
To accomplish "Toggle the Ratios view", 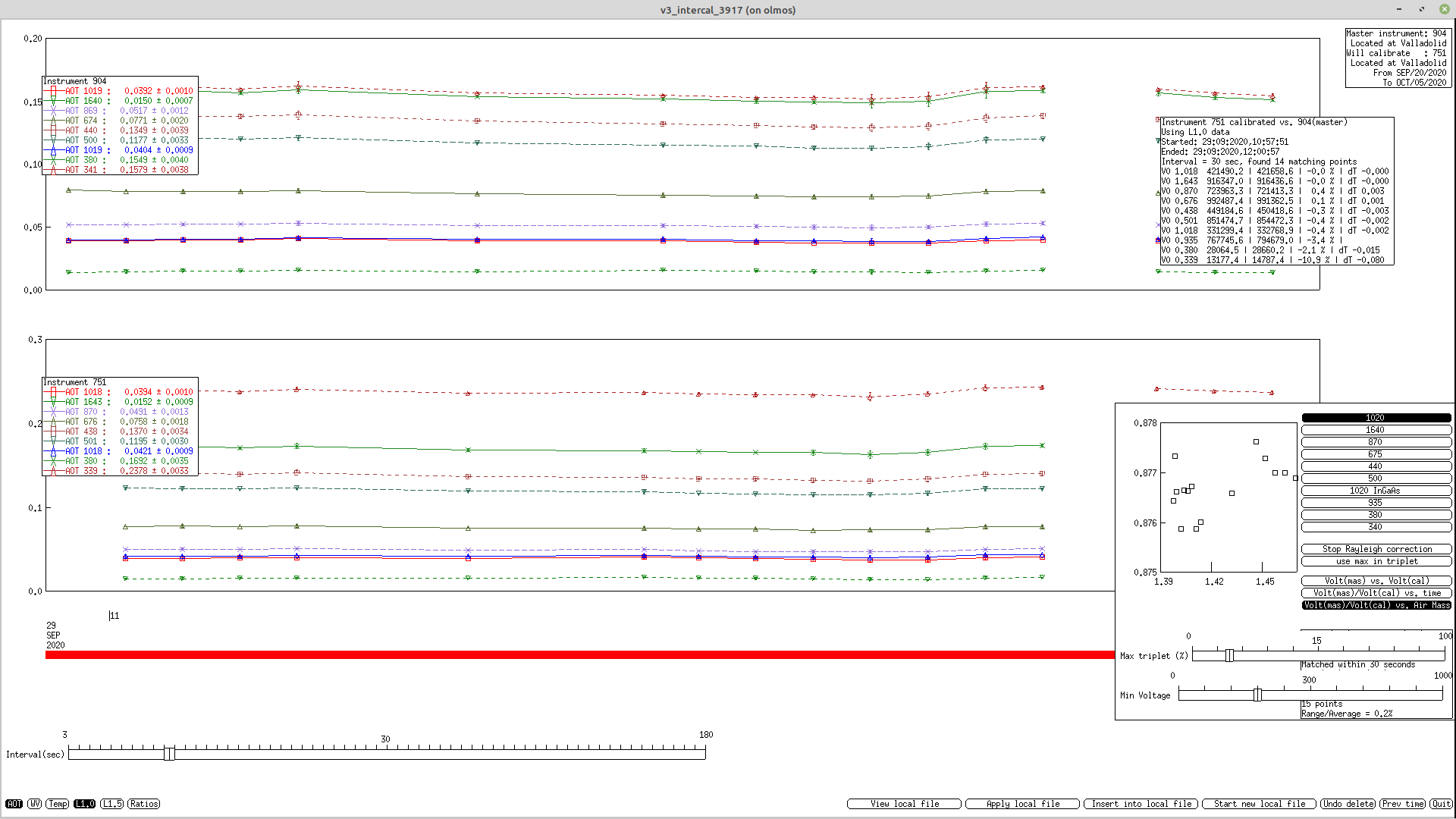I will tap(143, 804).
